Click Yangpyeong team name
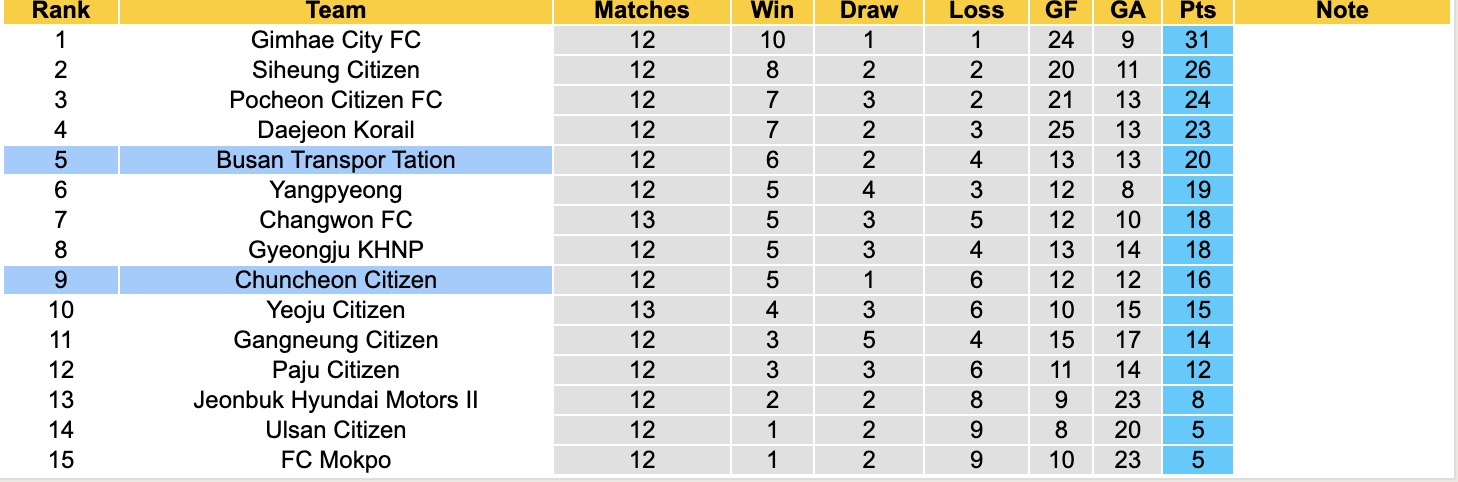The width and height of the screenshot is (1458, 482). point(336,190)
